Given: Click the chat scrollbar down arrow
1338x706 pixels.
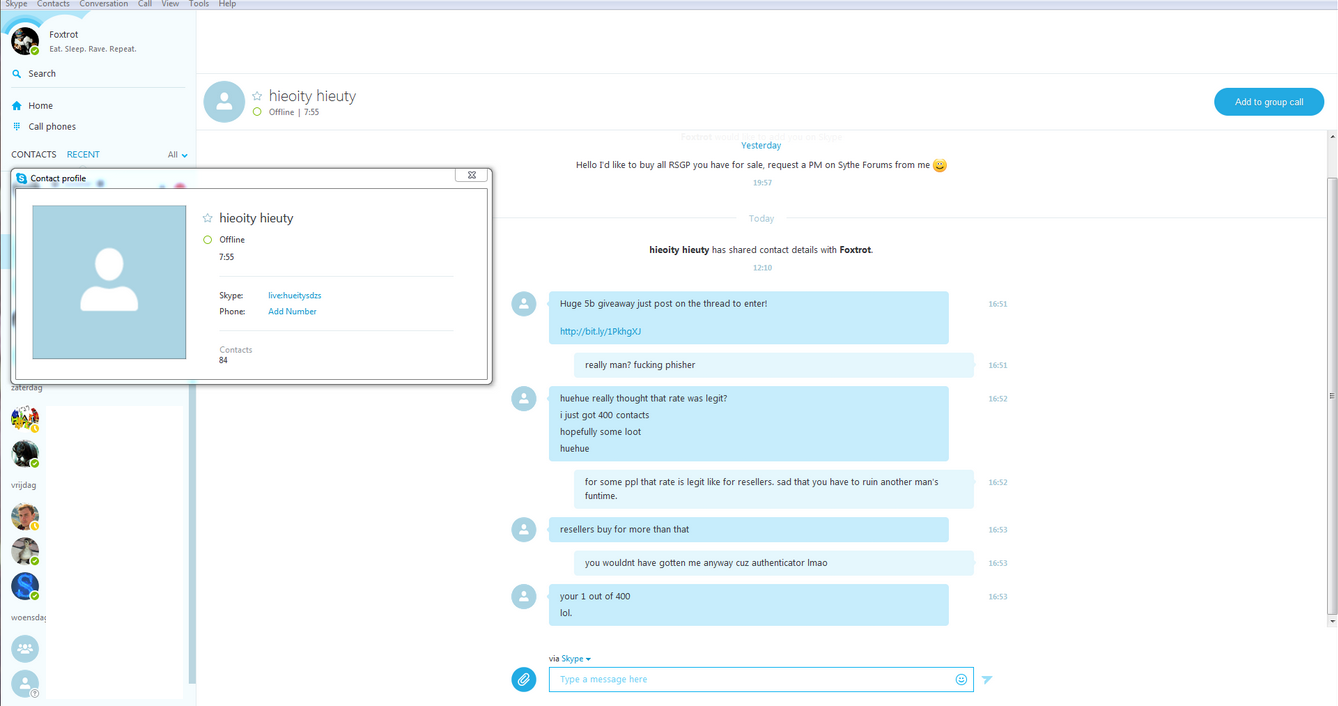Looking at the screenshot, I should (1332, 622).
